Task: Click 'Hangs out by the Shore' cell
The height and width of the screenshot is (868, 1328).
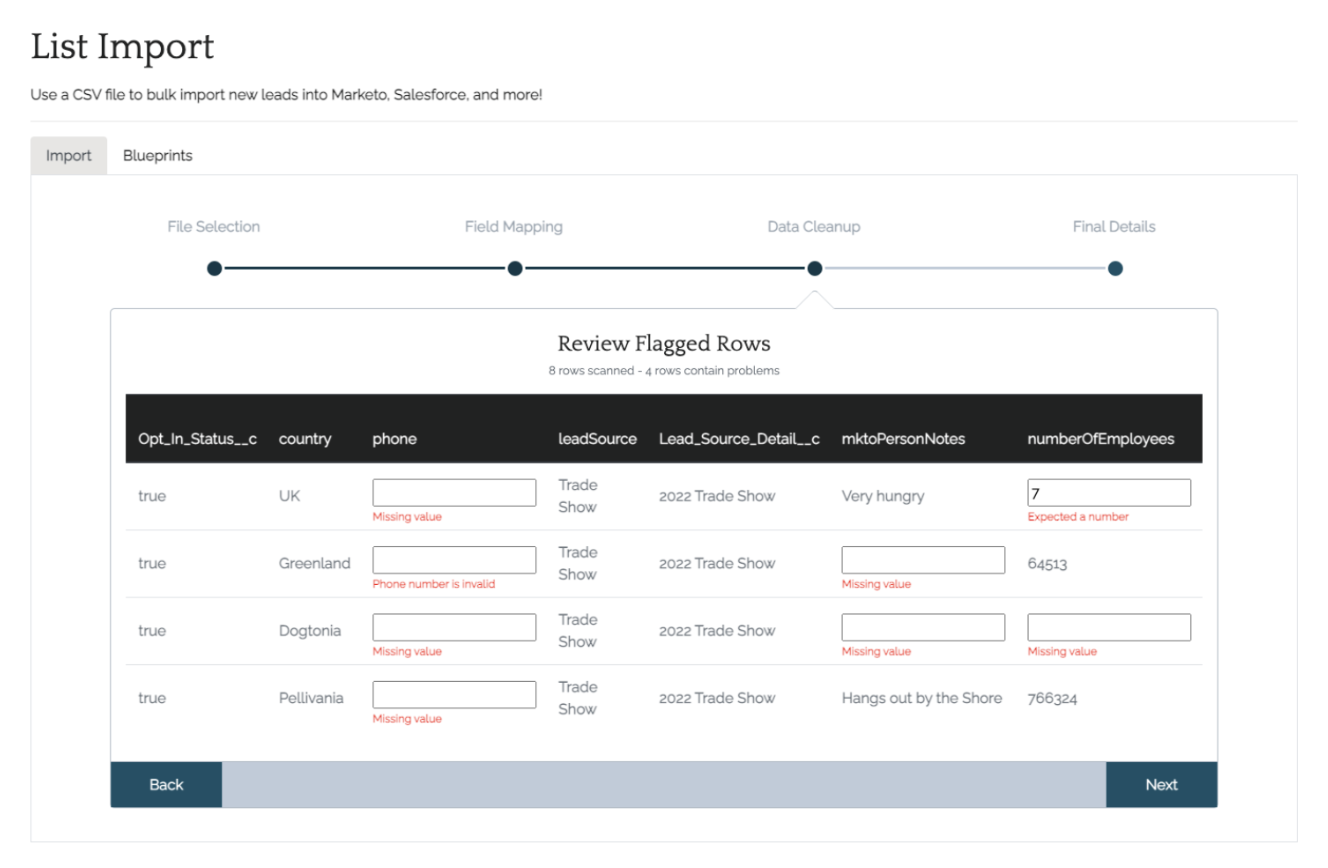Action: pos(922,698)
